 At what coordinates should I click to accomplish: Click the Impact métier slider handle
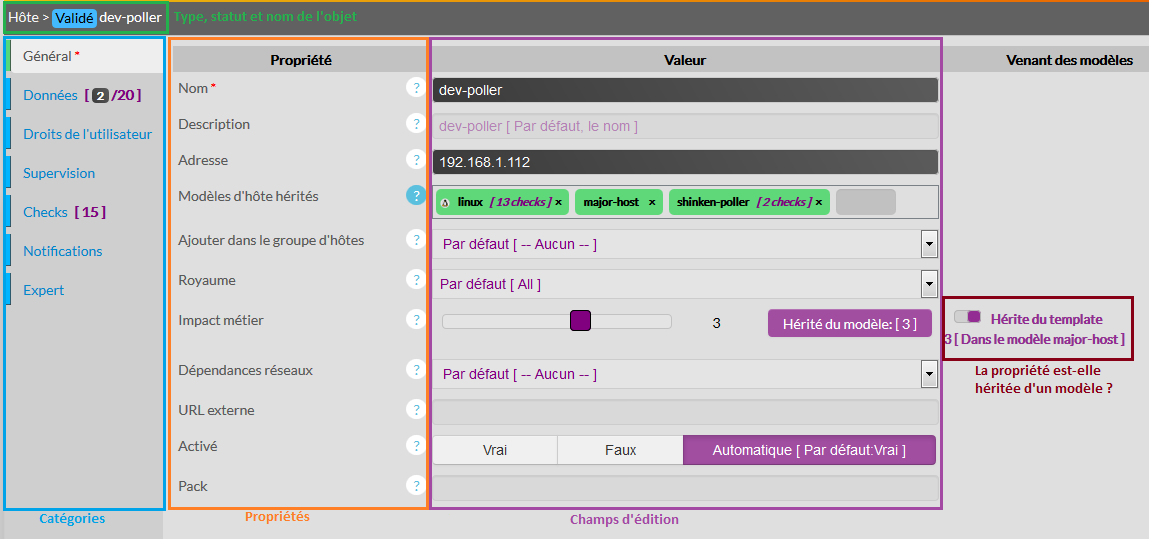(x=580, y=321)
